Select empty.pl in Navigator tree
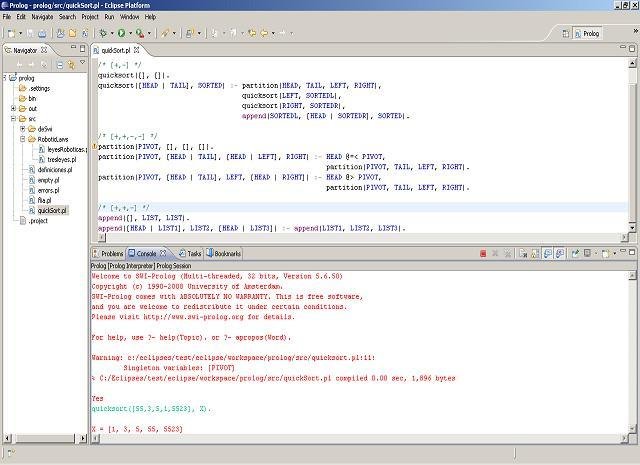Screen dimensions: 640x465 tap(48, 180)
